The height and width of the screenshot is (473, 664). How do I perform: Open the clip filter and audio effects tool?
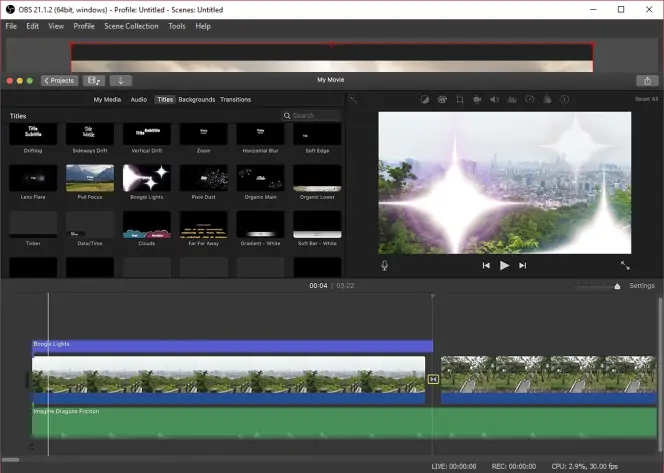547,100
